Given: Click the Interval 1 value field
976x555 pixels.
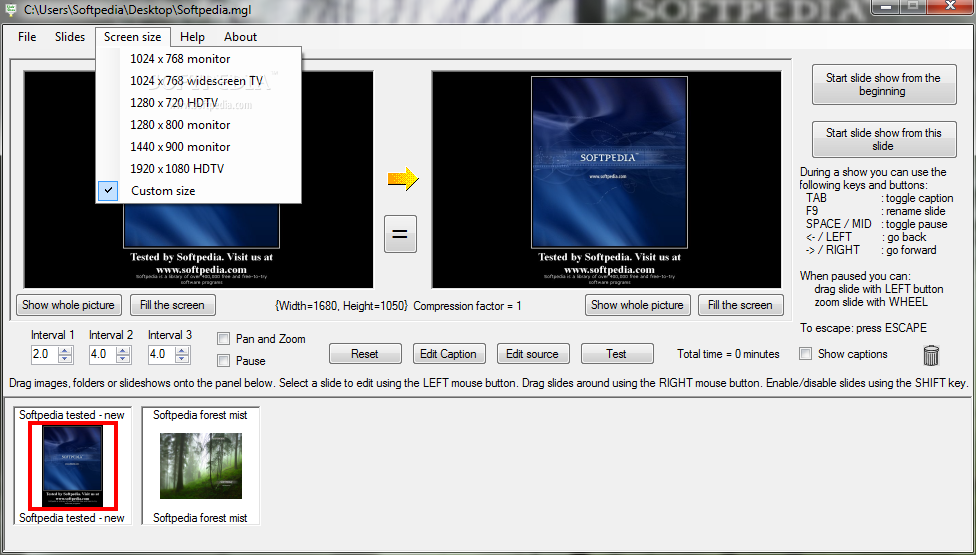Looking at the screenshot, I should pyautogui.click(x=45, y=355).
